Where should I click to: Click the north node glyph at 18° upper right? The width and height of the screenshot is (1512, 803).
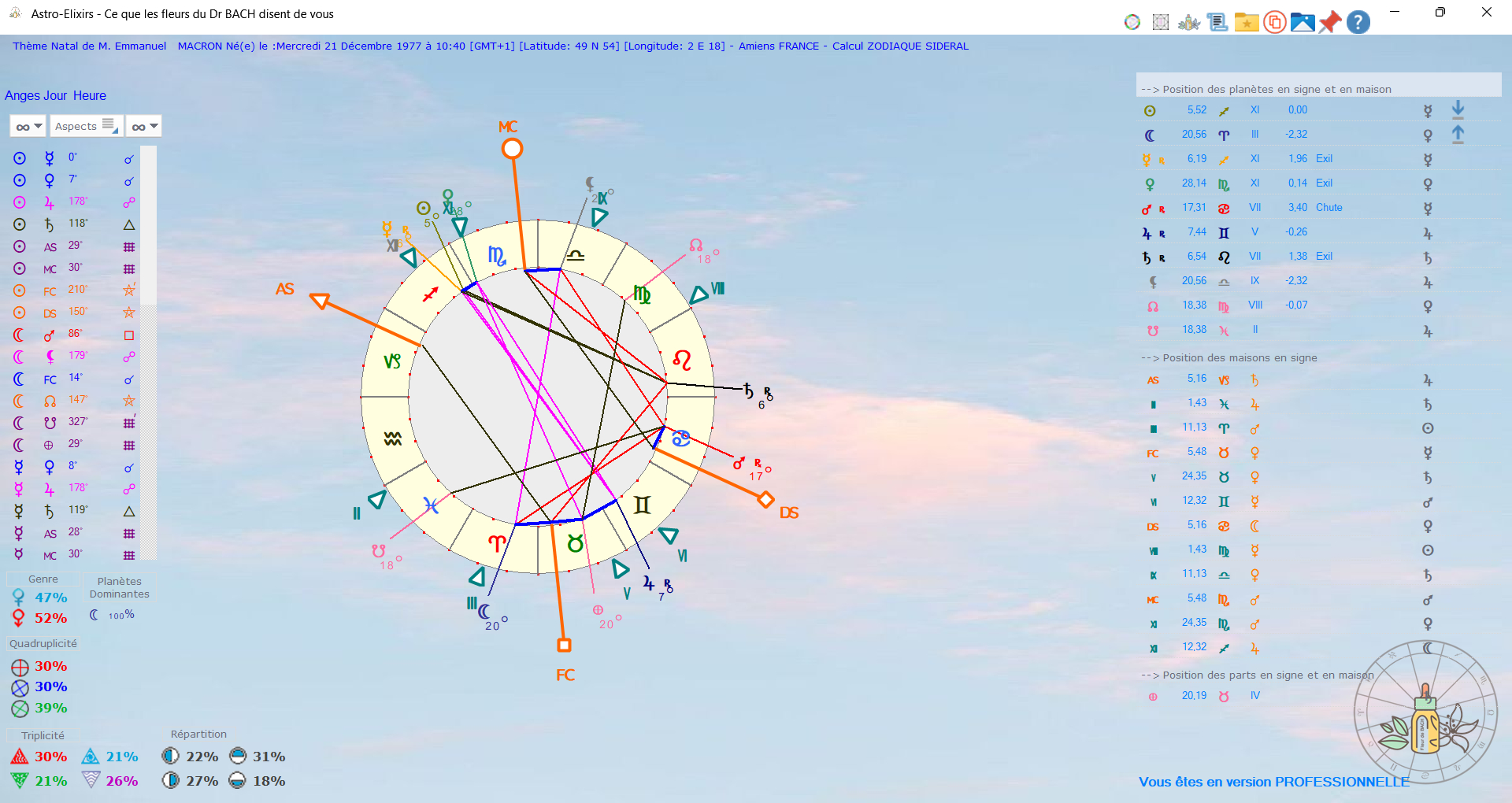(696, 245)
